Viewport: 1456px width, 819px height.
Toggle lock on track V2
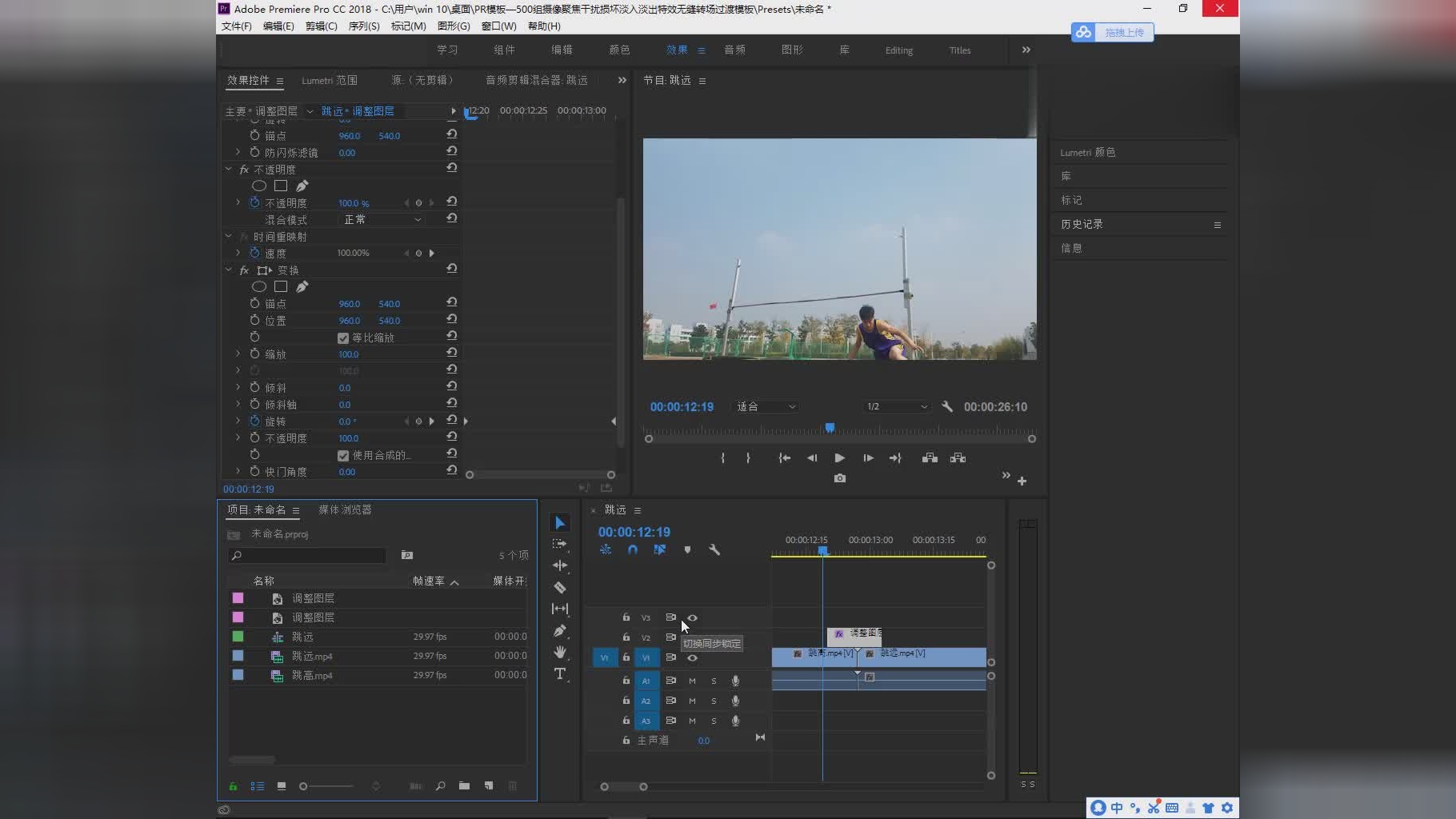coord(626,637)
